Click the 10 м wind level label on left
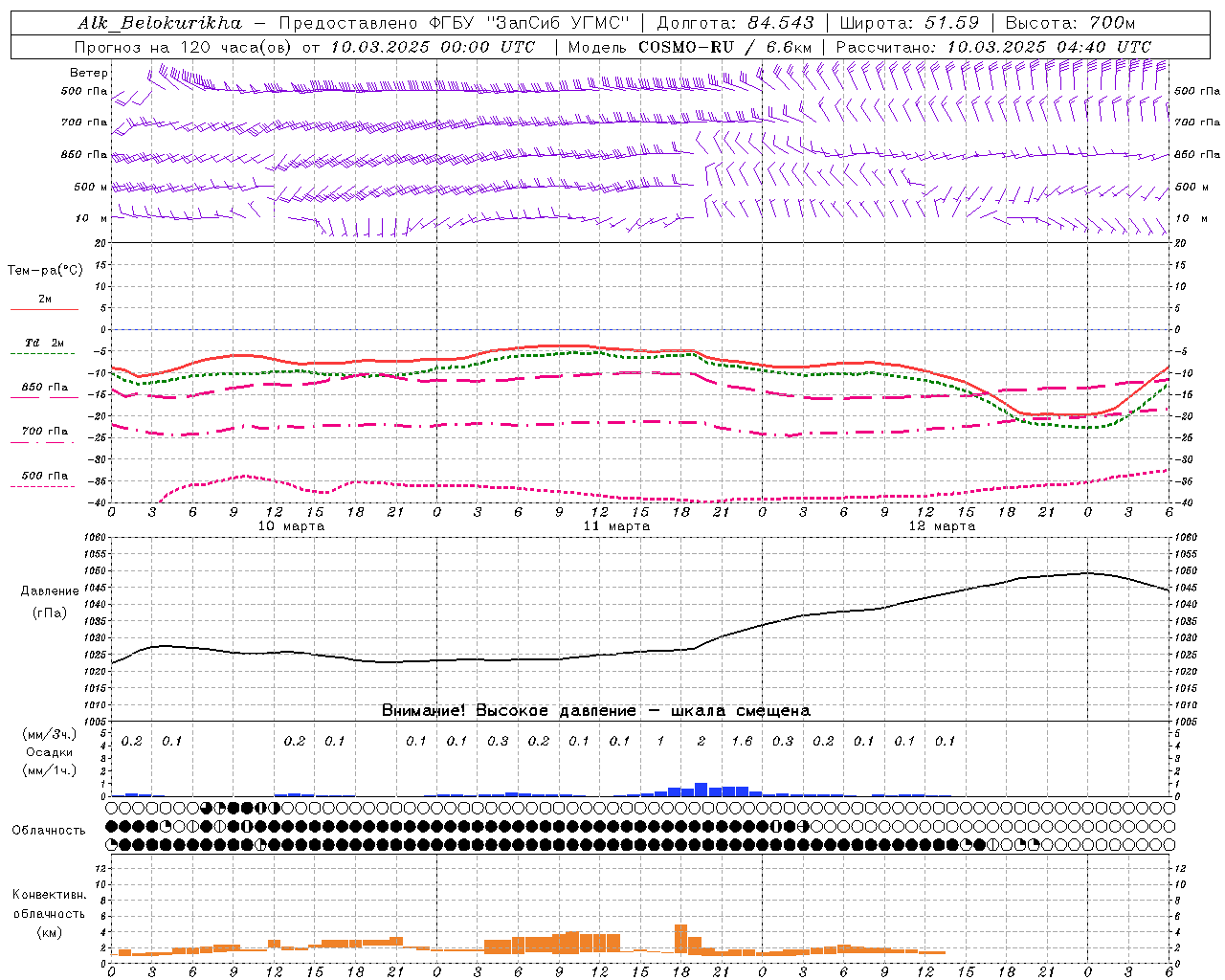The height and width of the screenshot is (980, 1225). point(91,219)
